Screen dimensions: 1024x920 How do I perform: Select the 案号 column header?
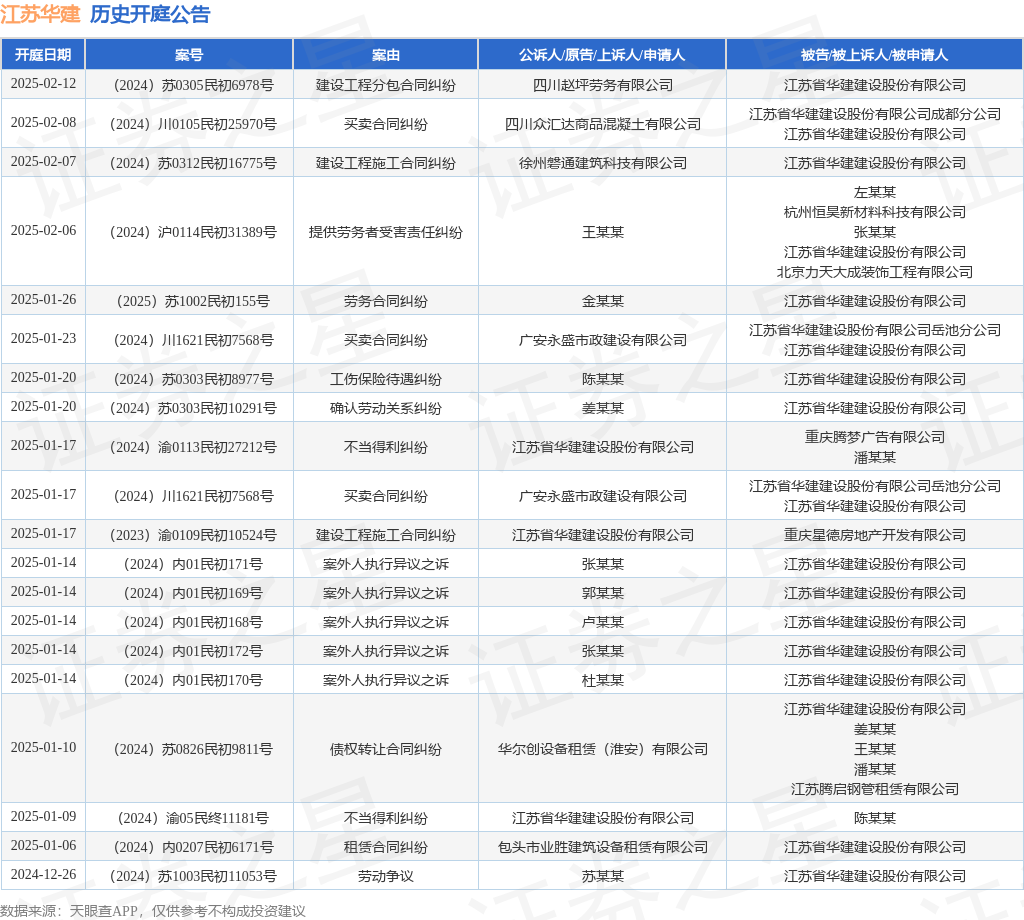pos(189,55)
